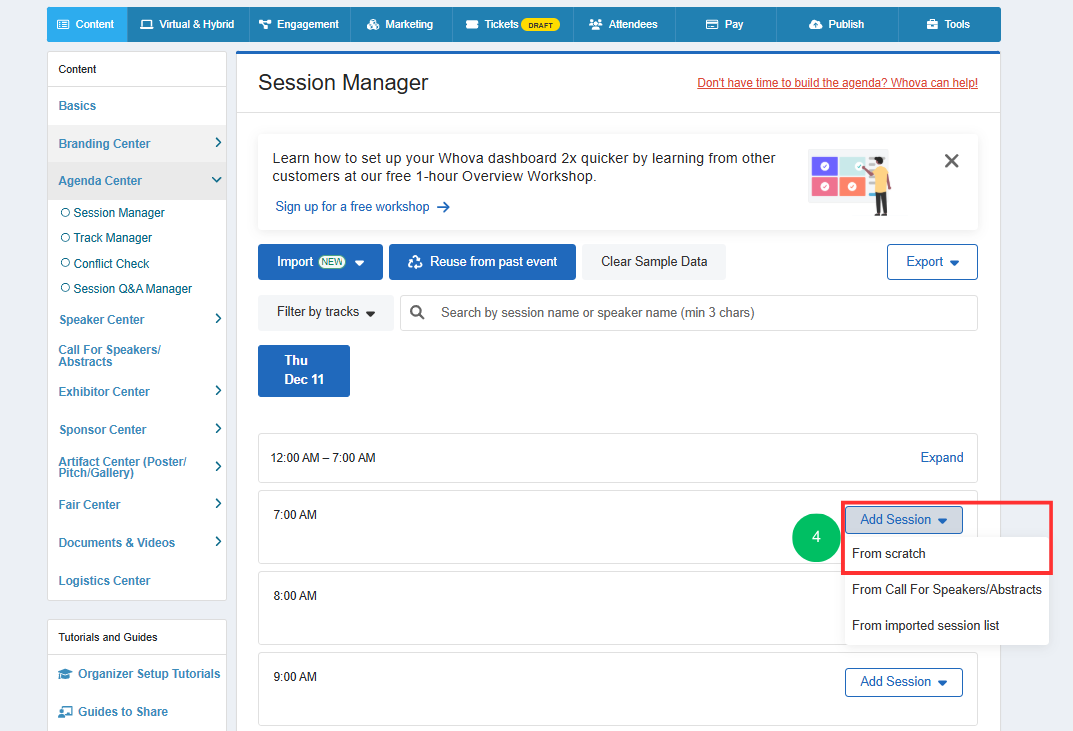Viewport: 1073px width, 731px height.
Task: Expand the 12:00 AM – 7:00 AM block
Action: pos(942,458)
